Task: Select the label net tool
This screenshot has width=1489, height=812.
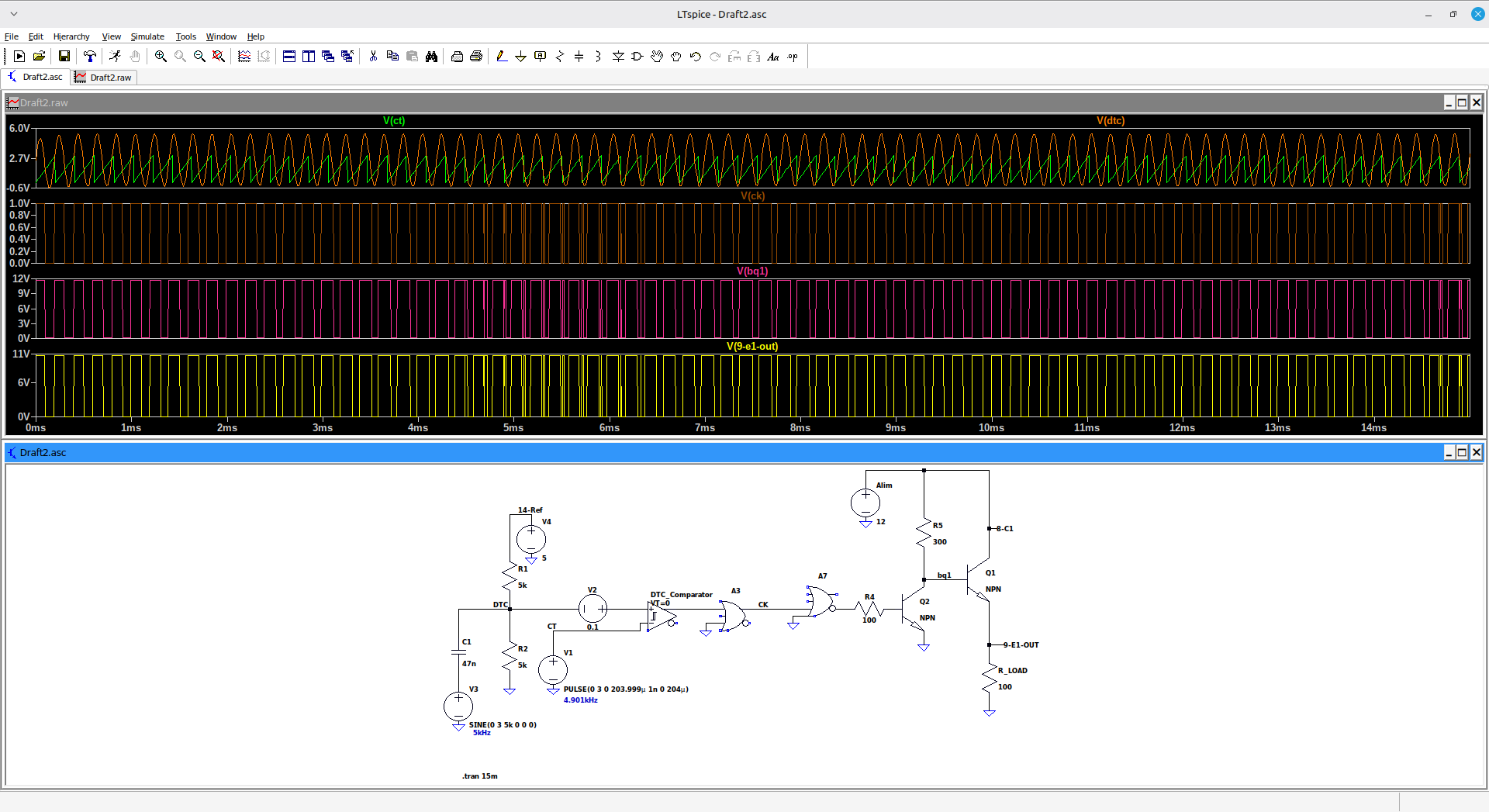Action: pyautogui.click(x=541, y=57)
